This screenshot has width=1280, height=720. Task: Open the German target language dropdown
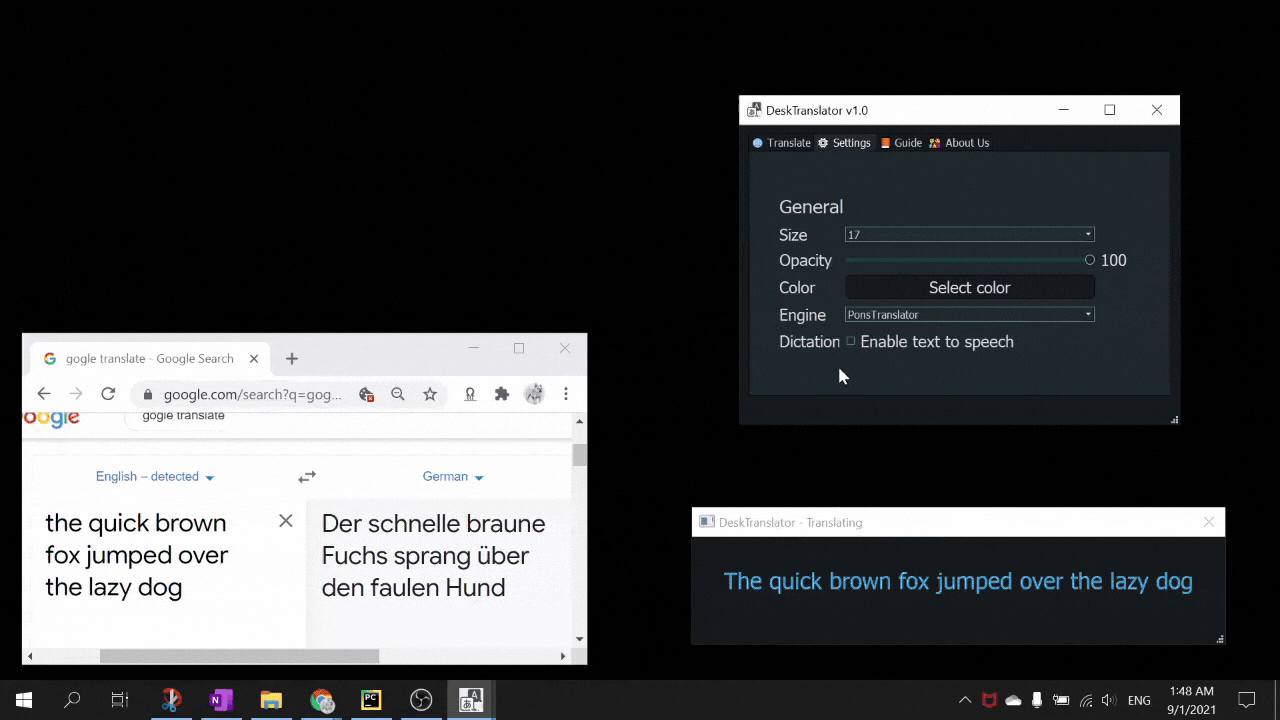(x=453, y=477)
